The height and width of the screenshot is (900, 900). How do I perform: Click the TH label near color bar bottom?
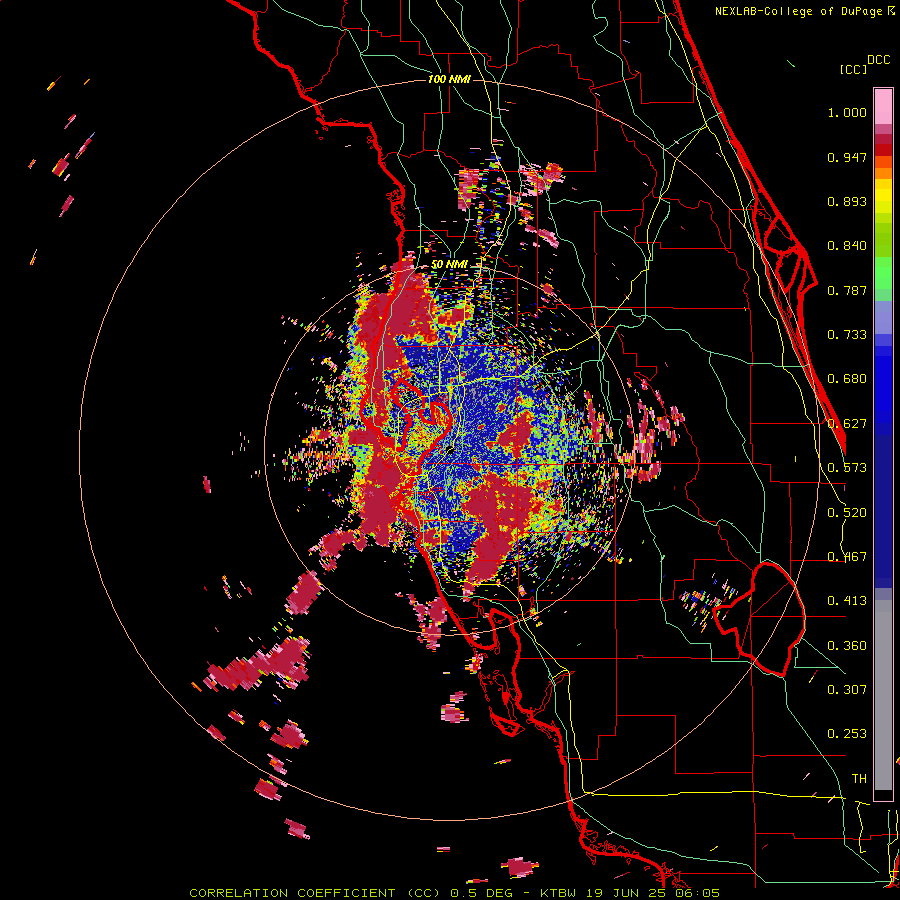859,779
